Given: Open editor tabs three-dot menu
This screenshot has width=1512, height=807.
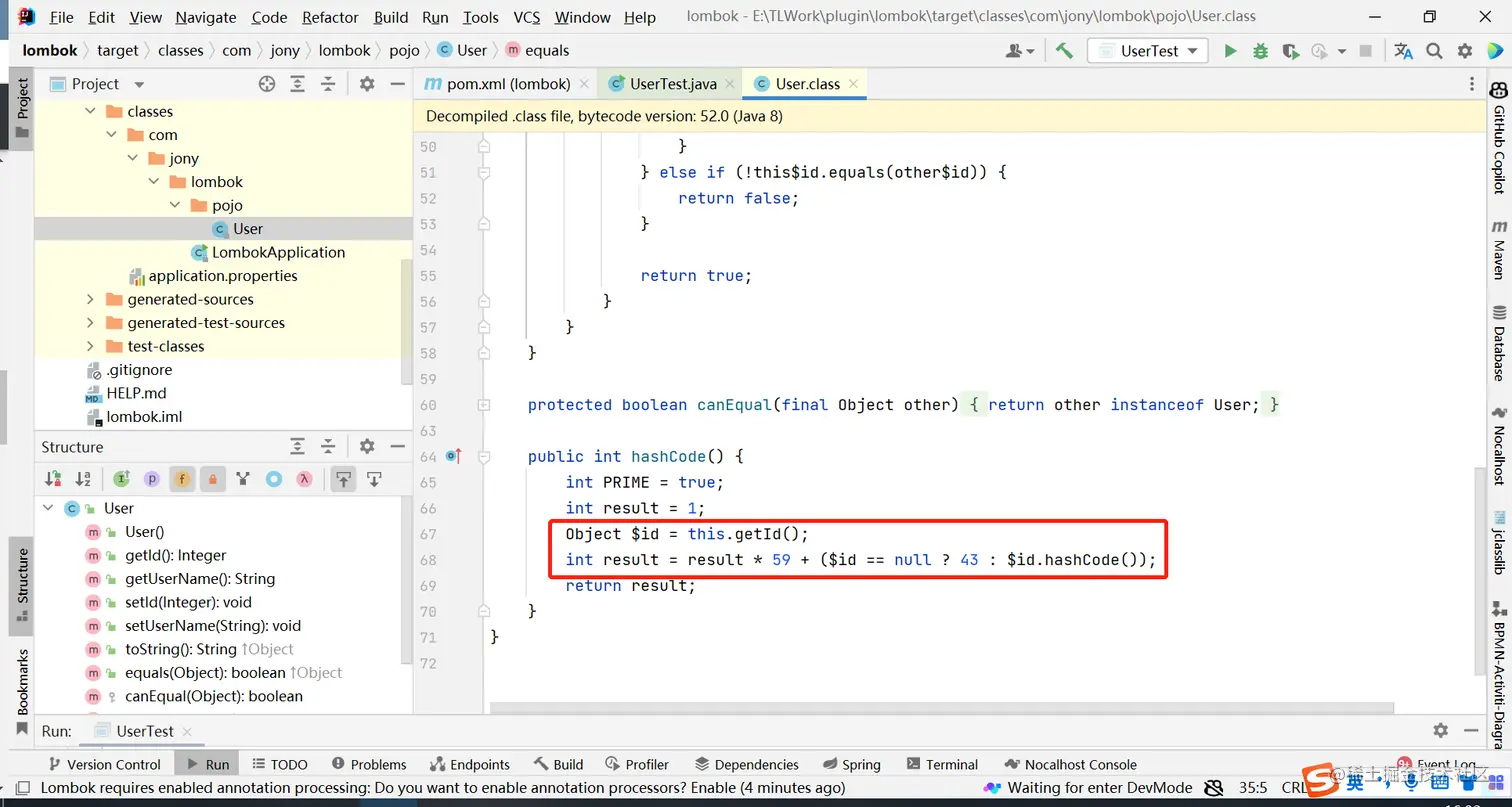Looking at the screenshot, I should point(1472,84).
